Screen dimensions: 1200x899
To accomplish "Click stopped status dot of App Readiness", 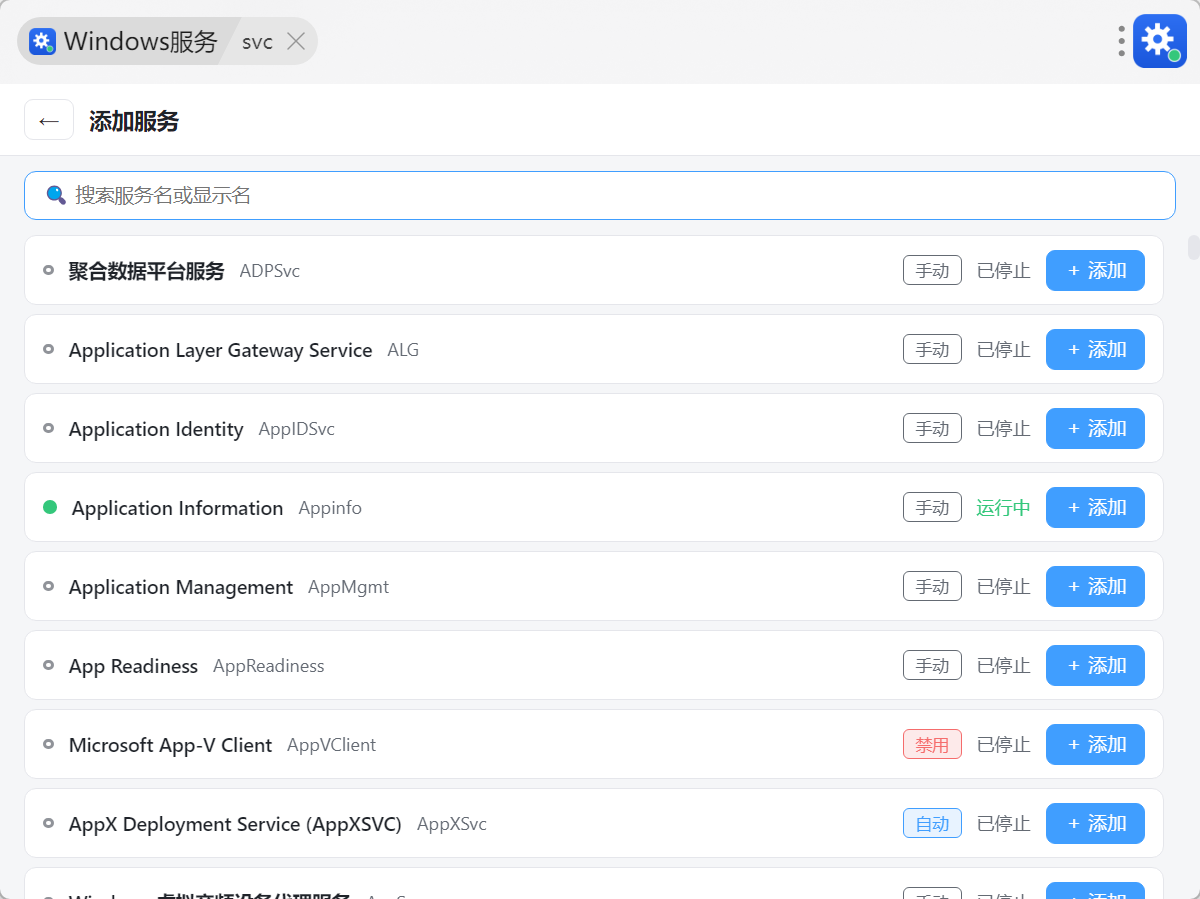I will point(48,665).
